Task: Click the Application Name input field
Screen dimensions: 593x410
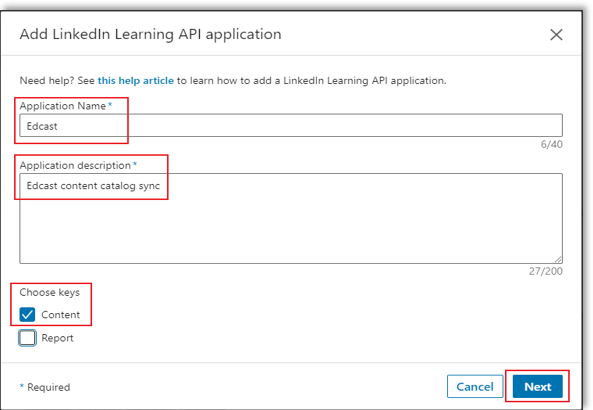Action: 291,126
